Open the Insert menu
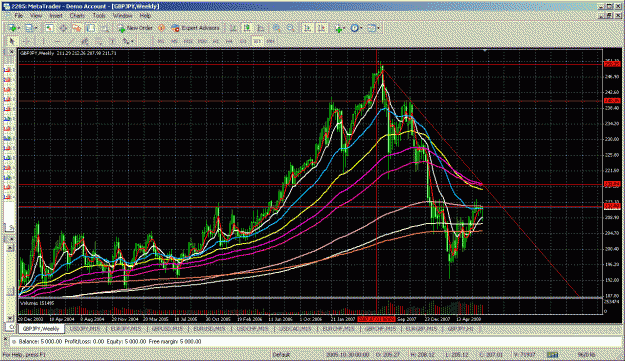 click(x=56, y=16)
